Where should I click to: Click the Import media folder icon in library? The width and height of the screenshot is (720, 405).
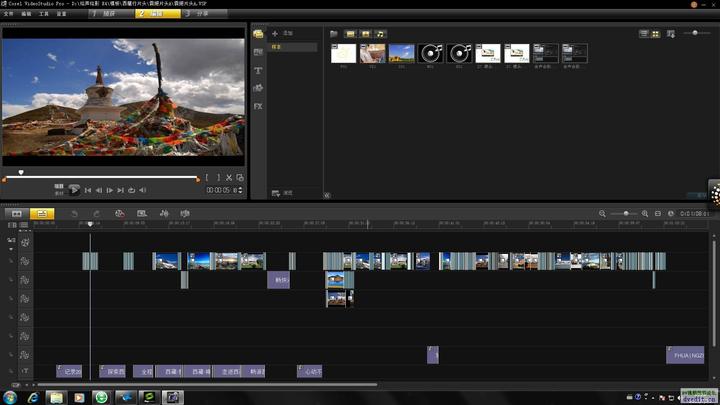(x=334, y=34)
